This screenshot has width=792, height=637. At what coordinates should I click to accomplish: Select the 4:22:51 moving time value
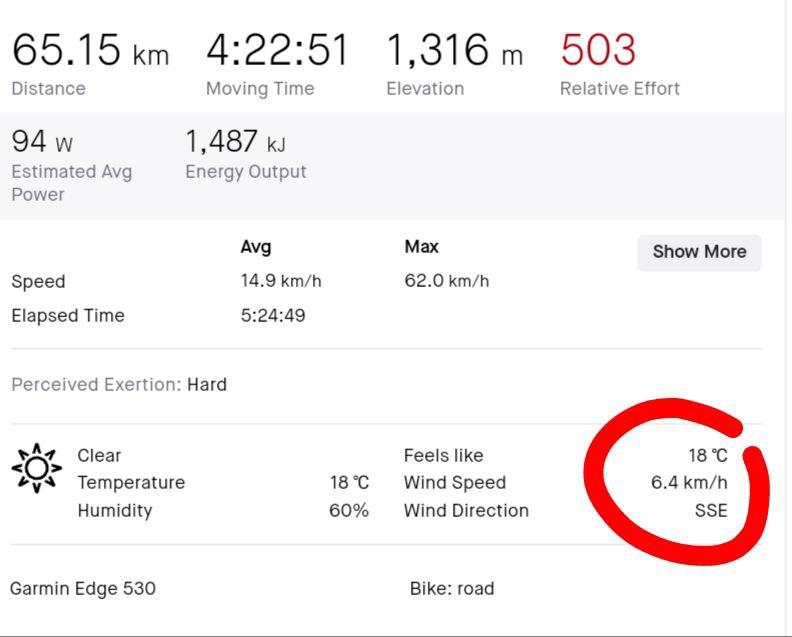pos(278,49)
